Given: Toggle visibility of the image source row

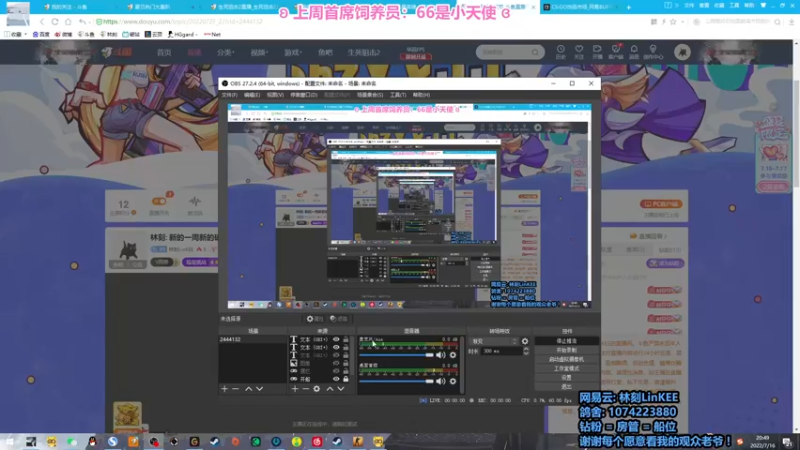Looking at the screenshot, I should tap(336, 363).
